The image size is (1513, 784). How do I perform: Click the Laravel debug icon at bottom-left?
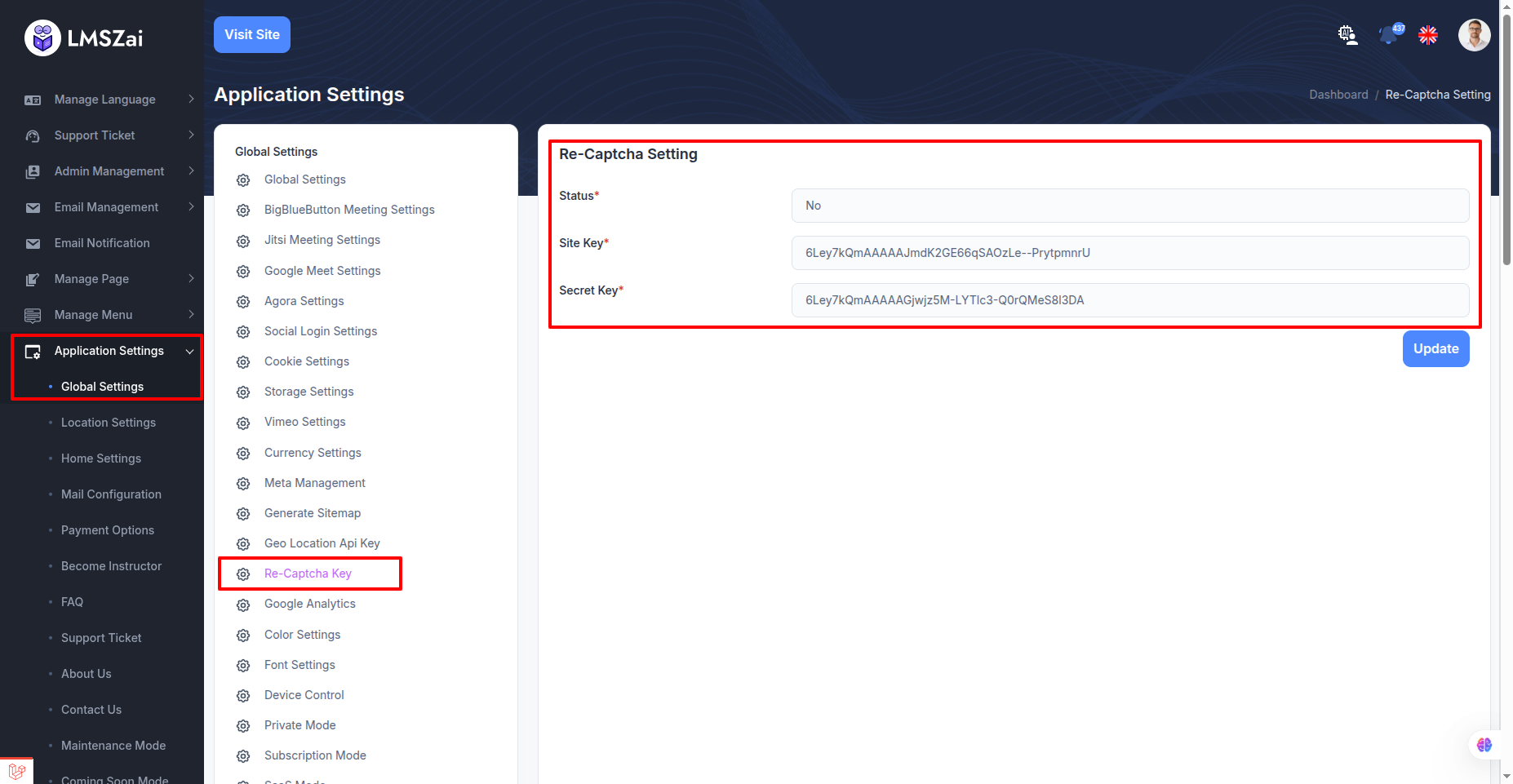[16, 771]
